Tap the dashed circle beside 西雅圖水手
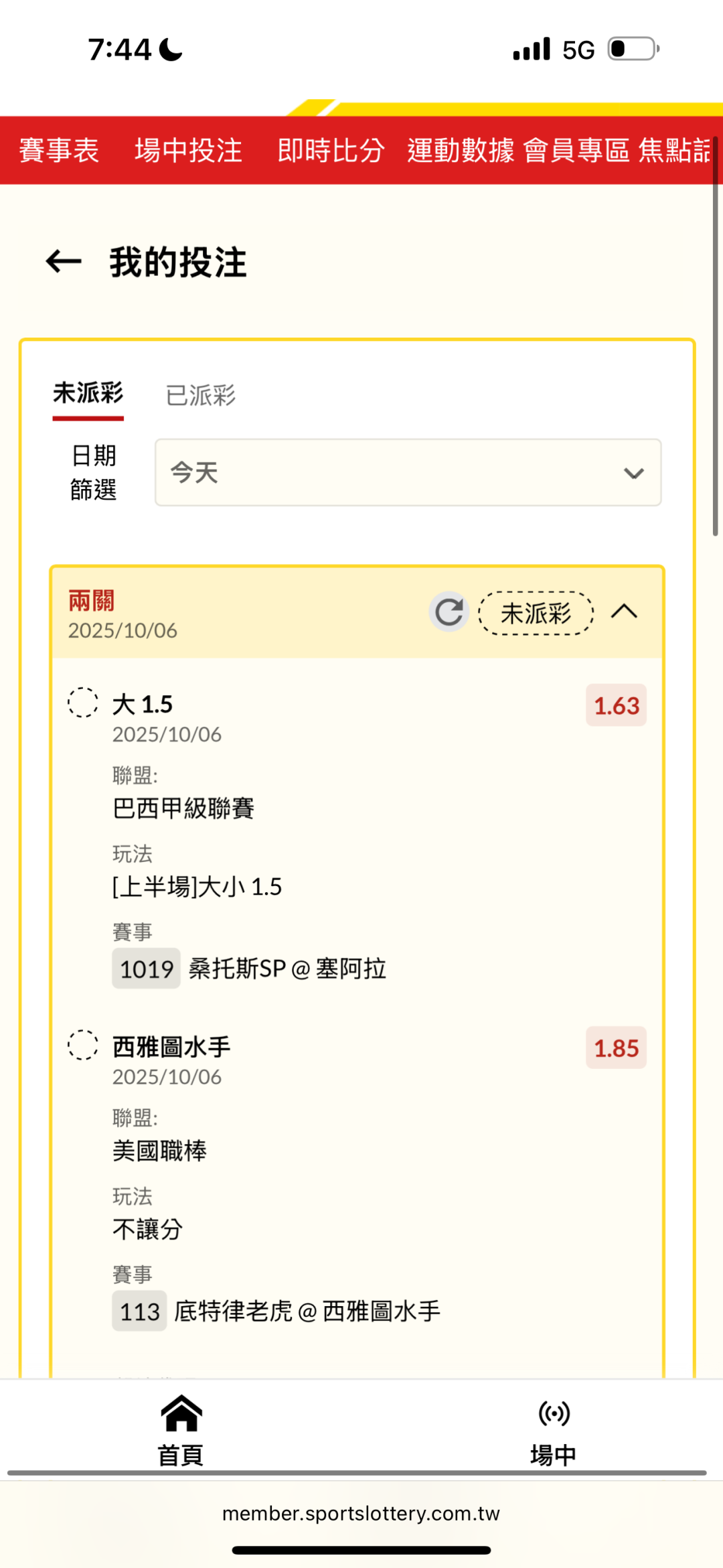 click(83, 1045)
